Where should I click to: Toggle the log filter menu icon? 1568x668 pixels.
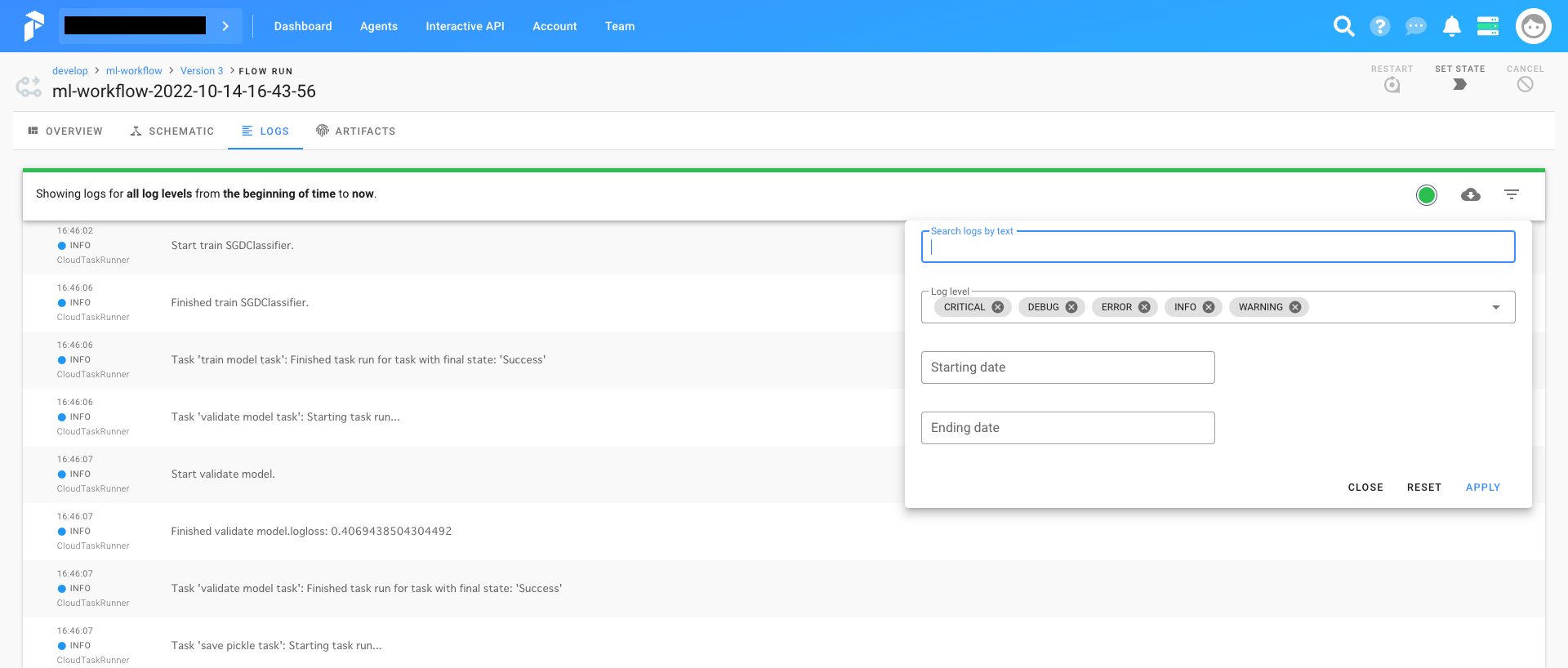click(x=1512, y=194)
